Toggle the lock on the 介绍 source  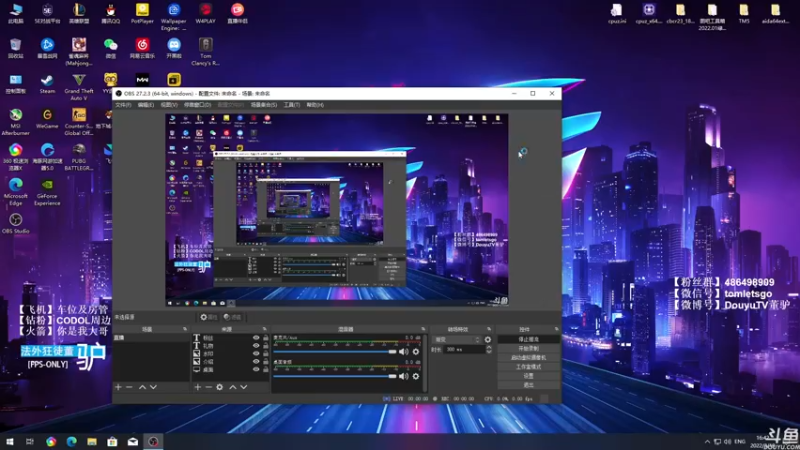click(x=265, y=362)
